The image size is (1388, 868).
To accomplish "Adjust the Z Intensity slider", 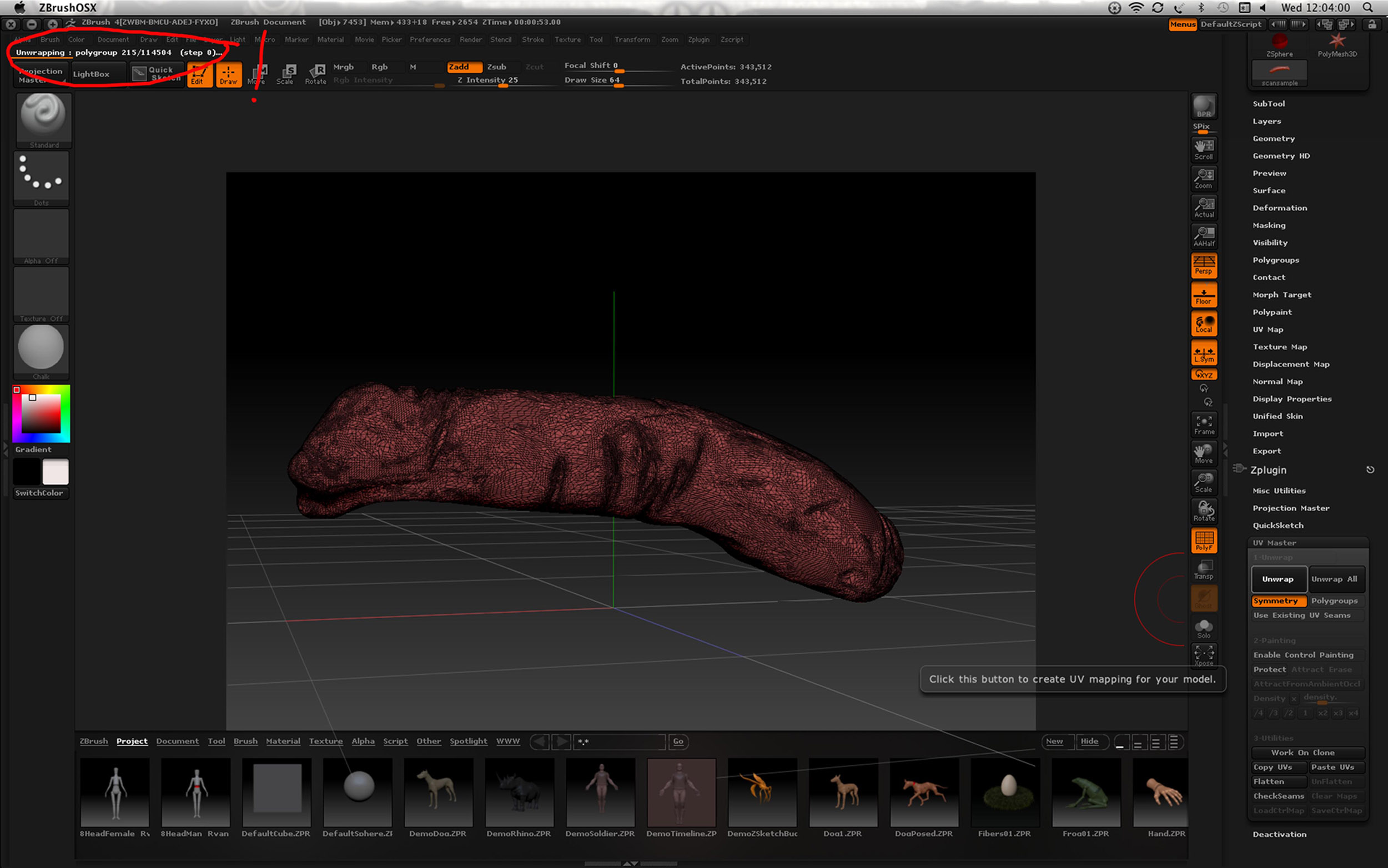I will [502, 81].
